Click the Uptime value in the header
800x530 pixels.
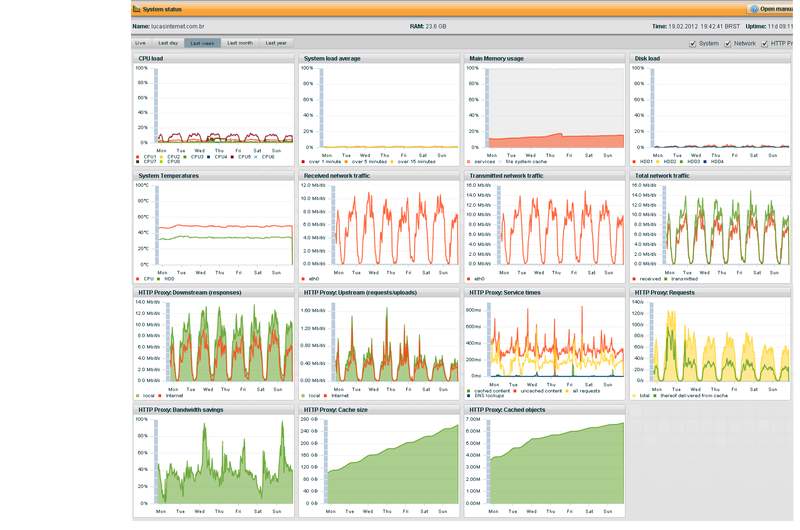click(780, 26)
